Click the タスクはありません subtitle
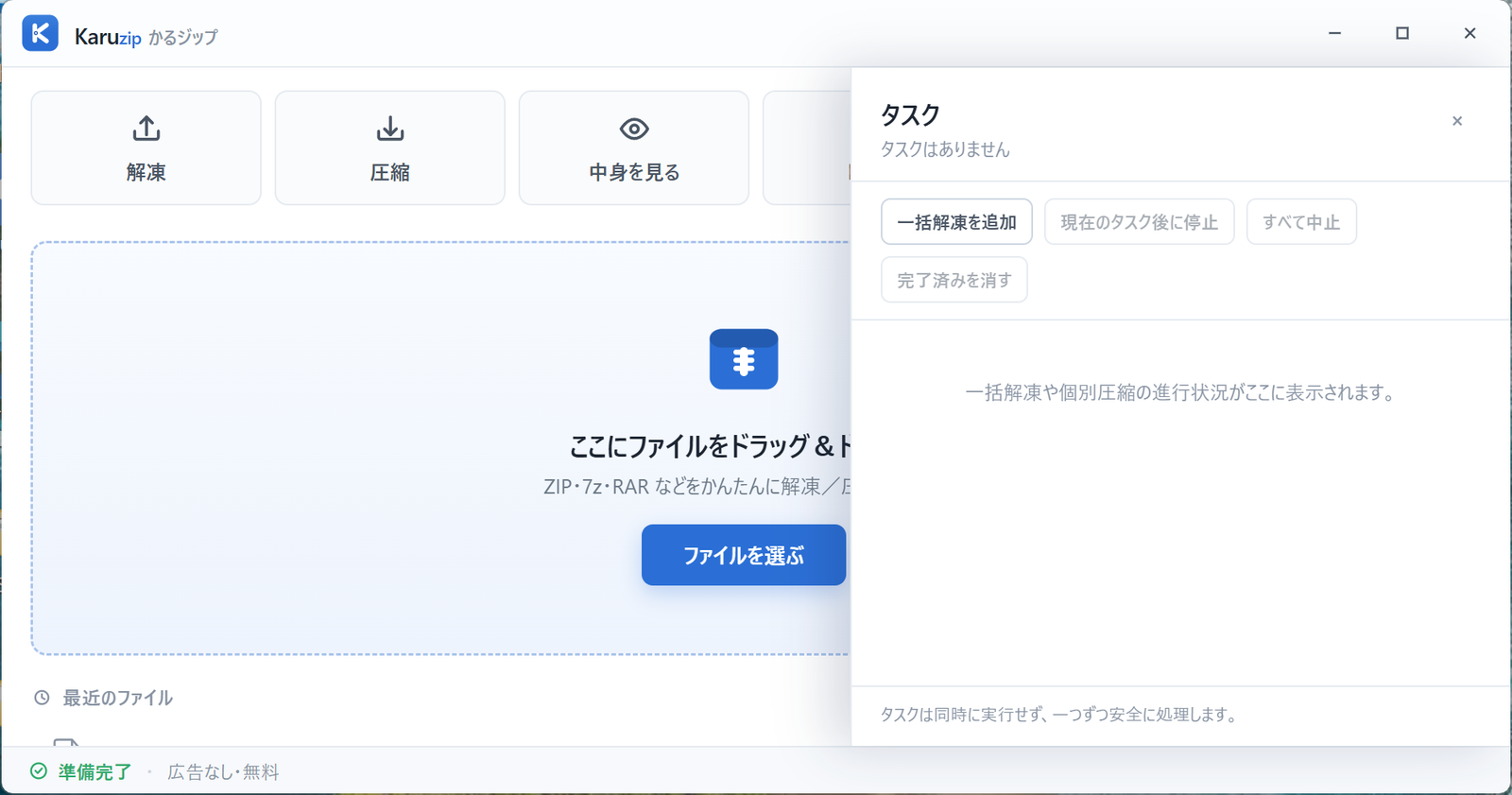The image size is (1512, 795). 945,149
